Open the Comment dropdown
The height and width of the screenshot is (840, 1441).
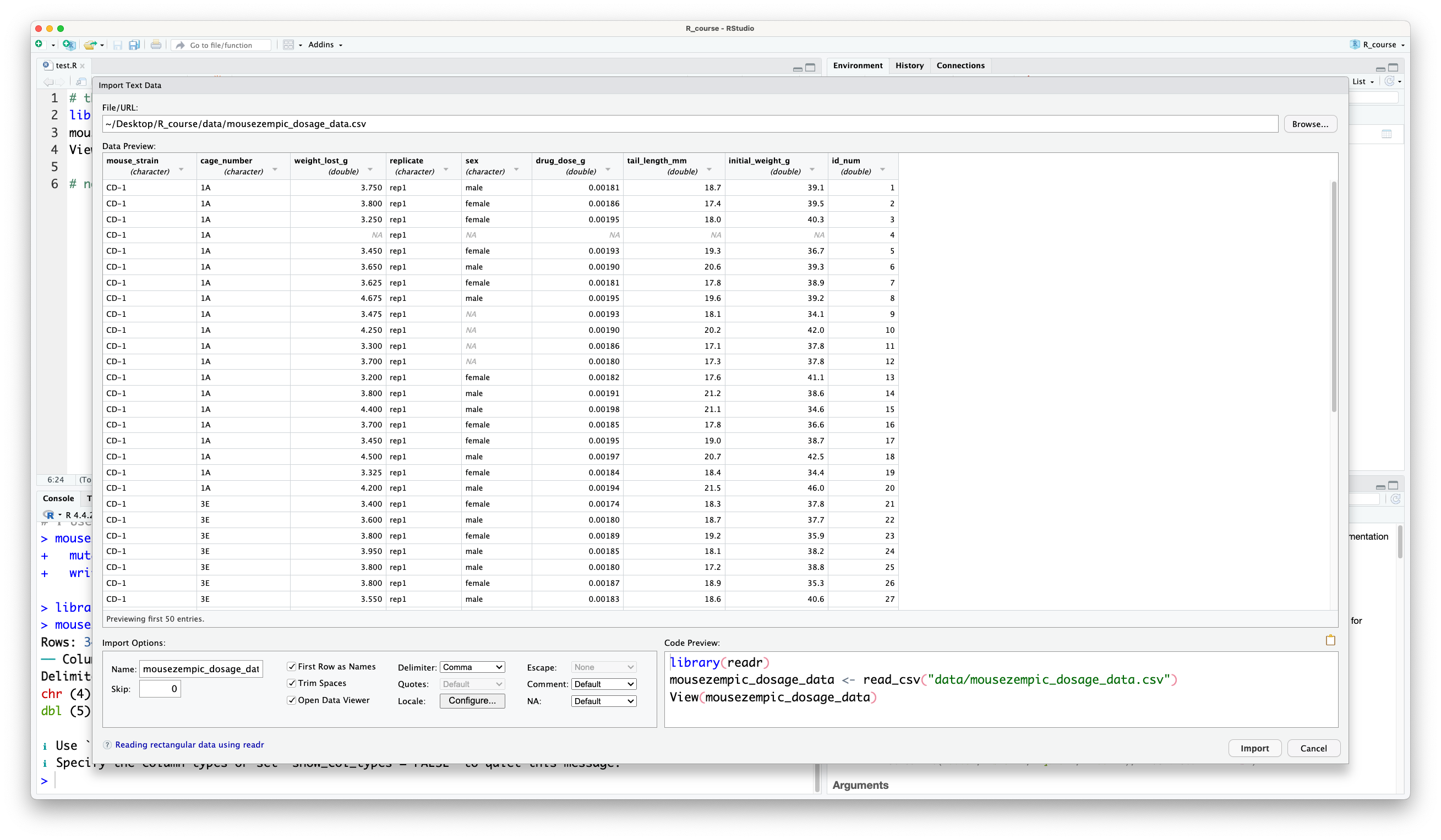tap(604, 684)
